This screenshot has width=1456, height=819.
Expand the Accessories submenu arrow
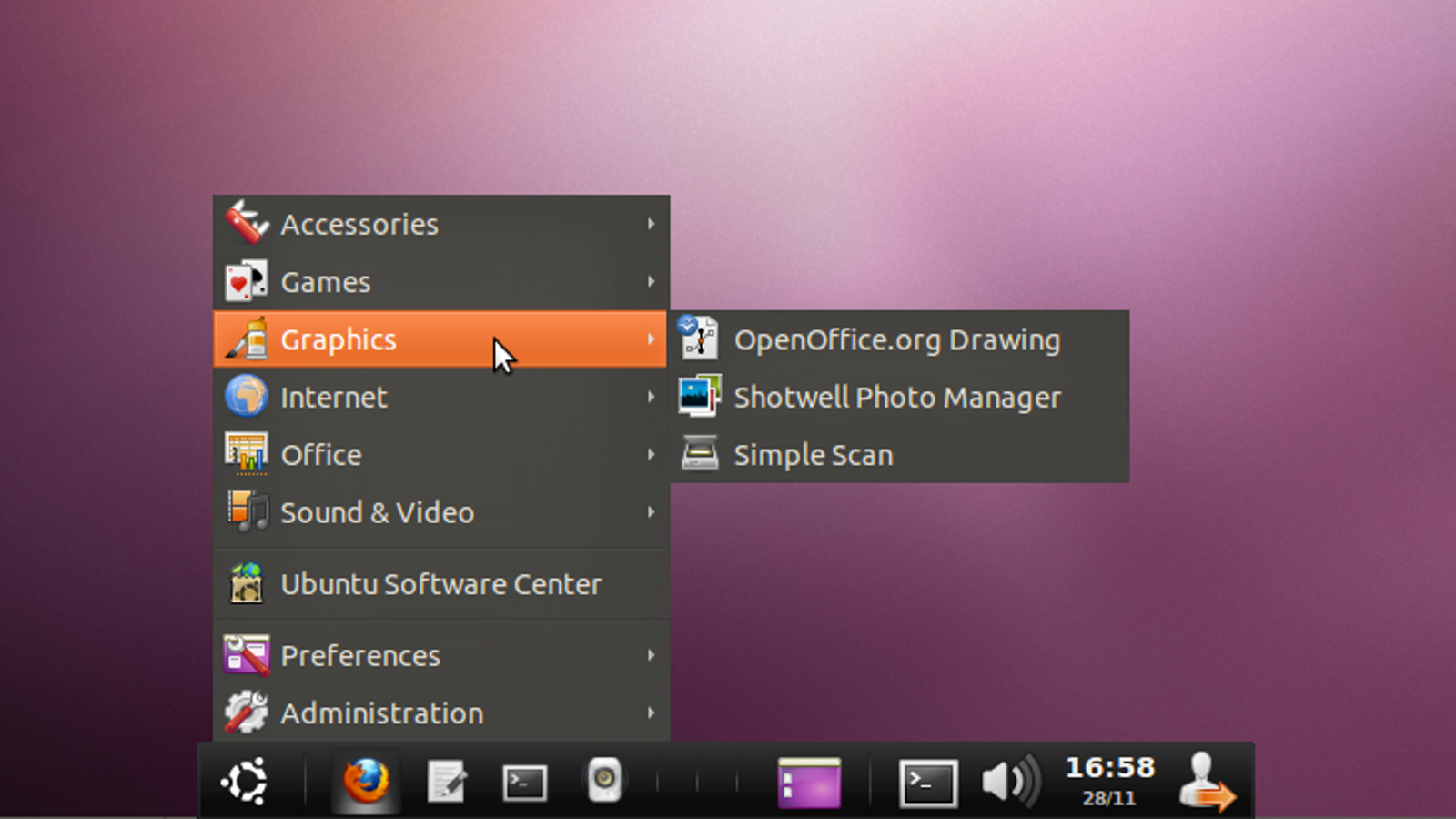coord(652,223)
